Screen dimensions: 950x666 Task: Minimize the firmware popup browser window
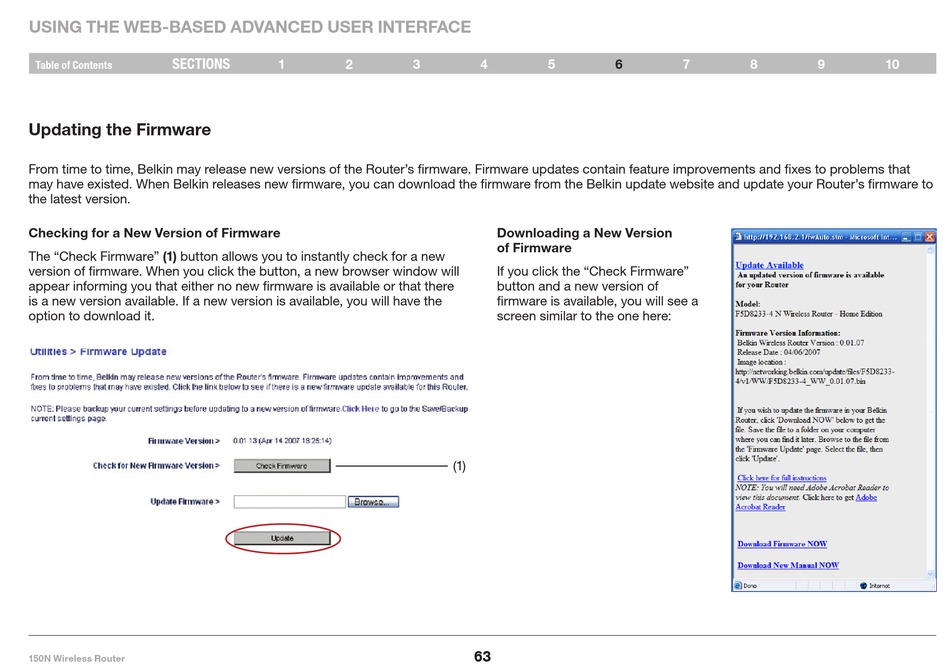(x=906, y=237)
